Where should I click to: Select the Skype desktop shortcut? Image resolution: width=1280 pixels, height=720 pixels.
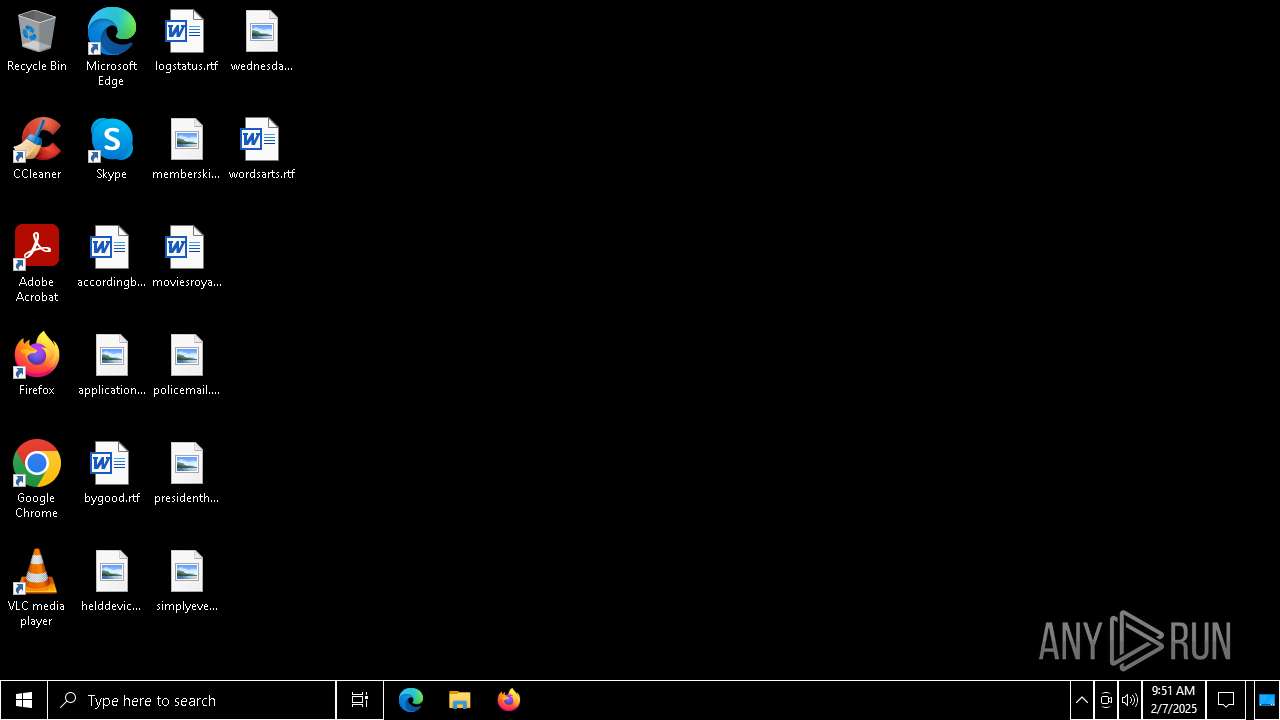[111, 149]
